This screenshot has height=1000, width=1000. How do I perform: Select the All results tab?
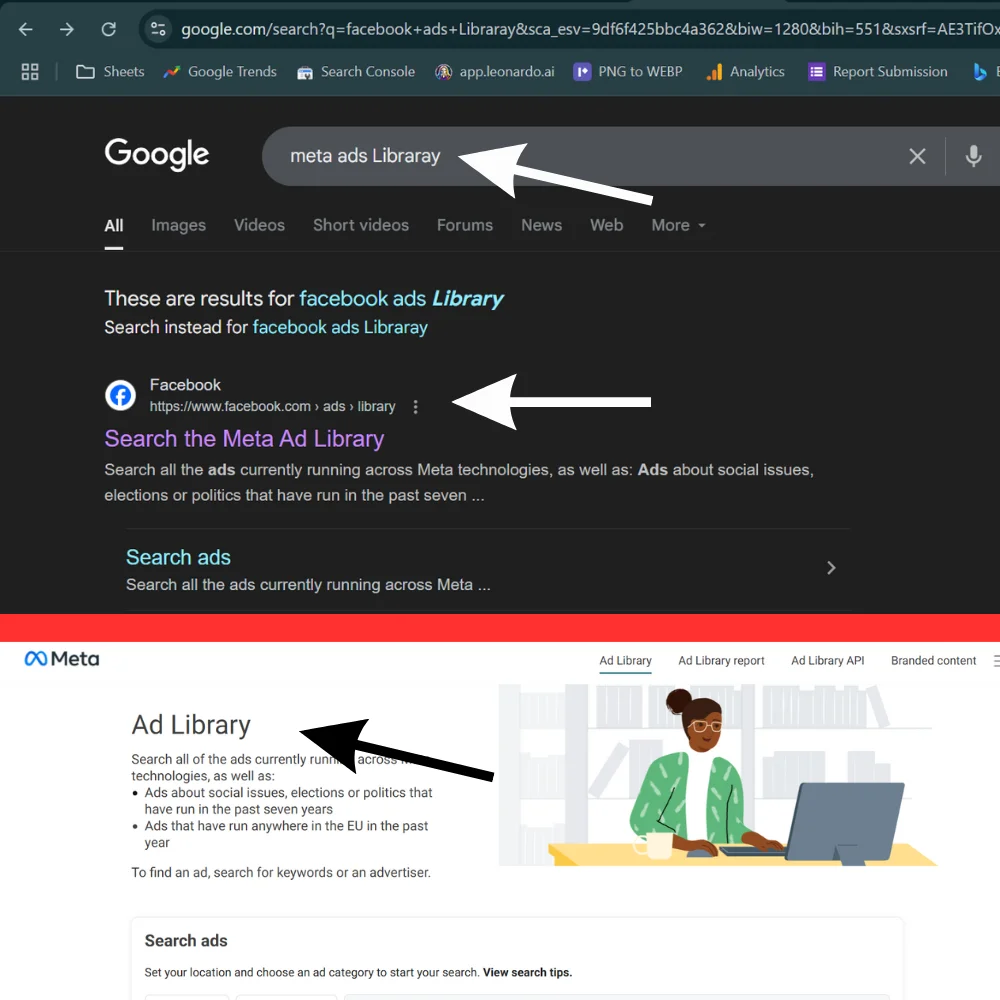tap(114, 226)
